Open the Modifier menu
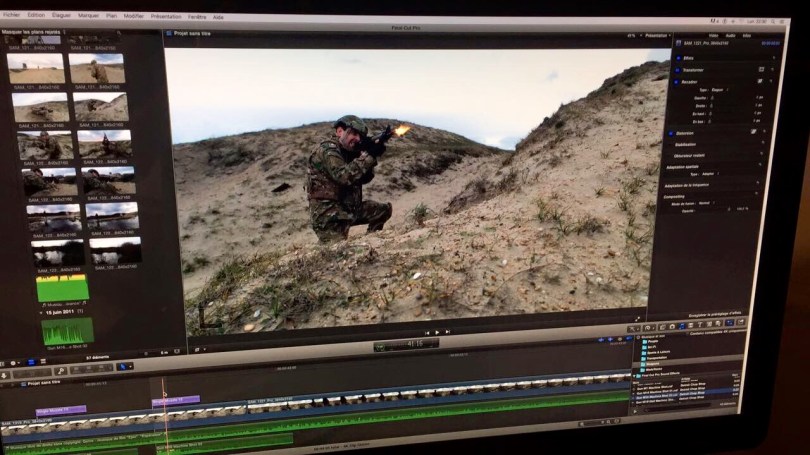 point(133,17)
